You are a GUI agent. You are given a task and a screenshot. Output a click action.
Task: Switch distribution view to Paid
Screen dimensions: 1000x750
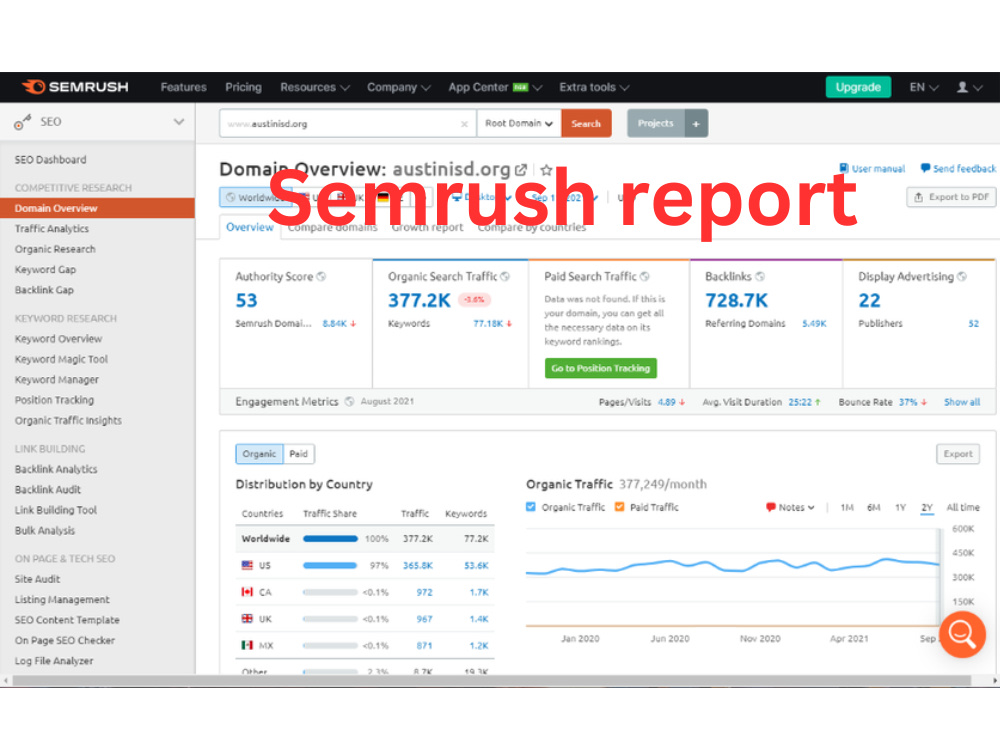tap(299, 453)
